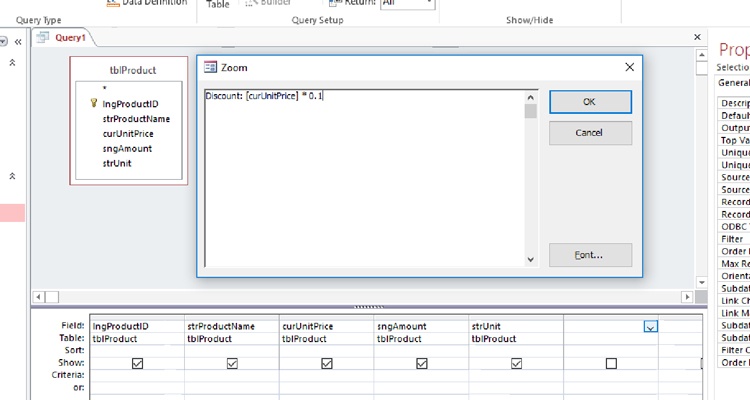Click the curUnitPrice Field cell in grid
This screenshot has width=750, height=400.
(x=326, y=326)
